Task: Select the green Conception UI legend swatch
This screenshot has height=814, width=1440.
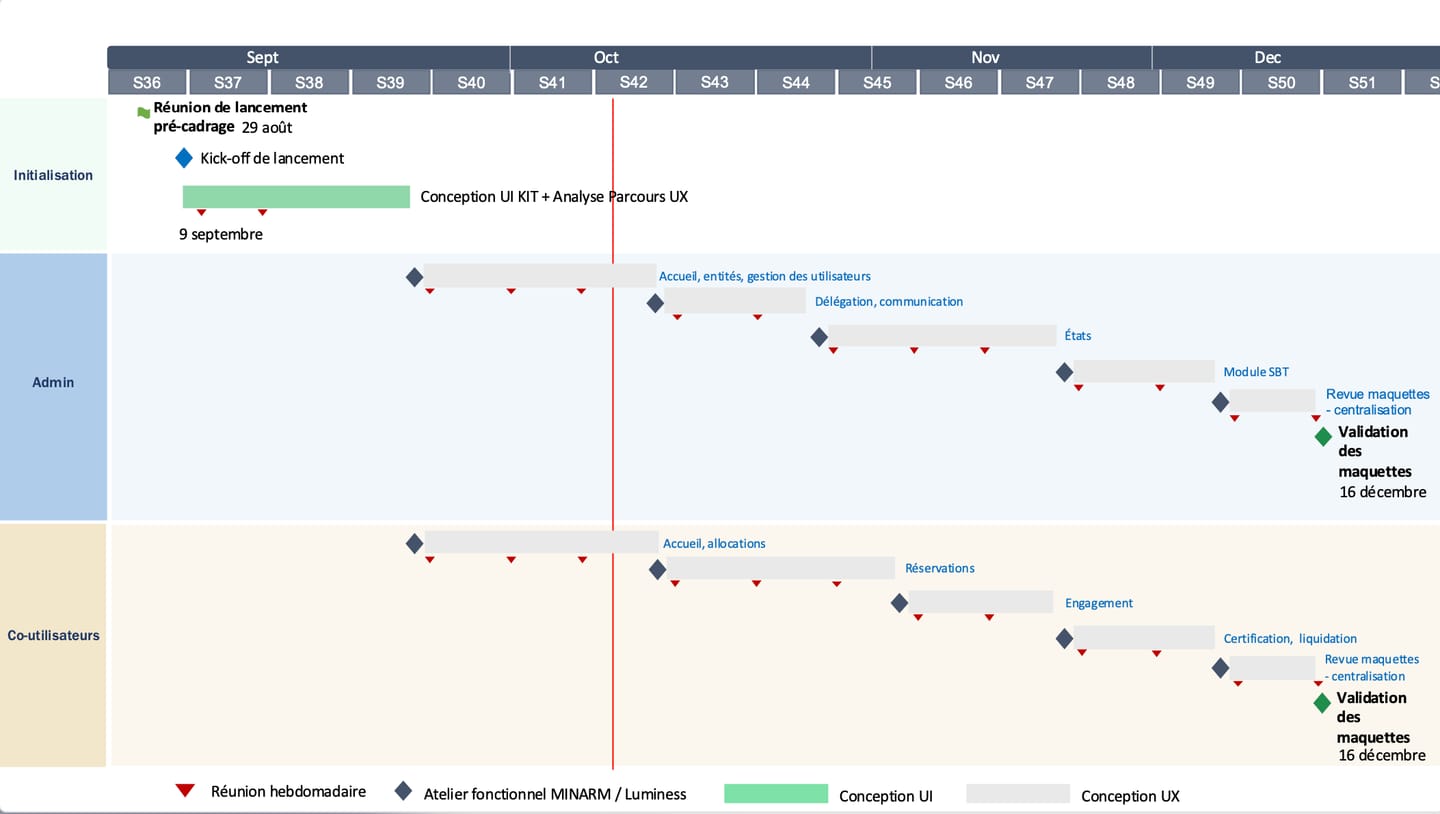Action: coord(776,794)
